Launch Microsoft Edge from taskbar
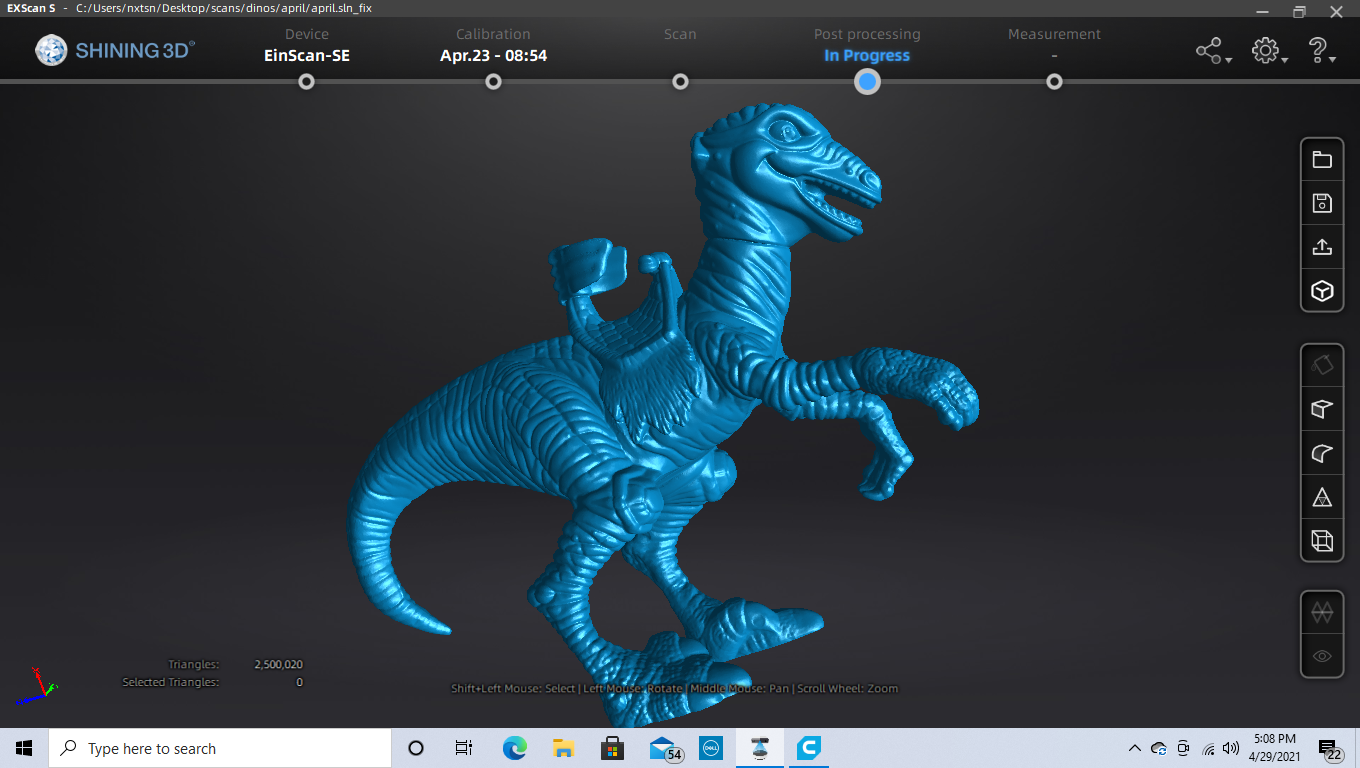 coord(514,748)
